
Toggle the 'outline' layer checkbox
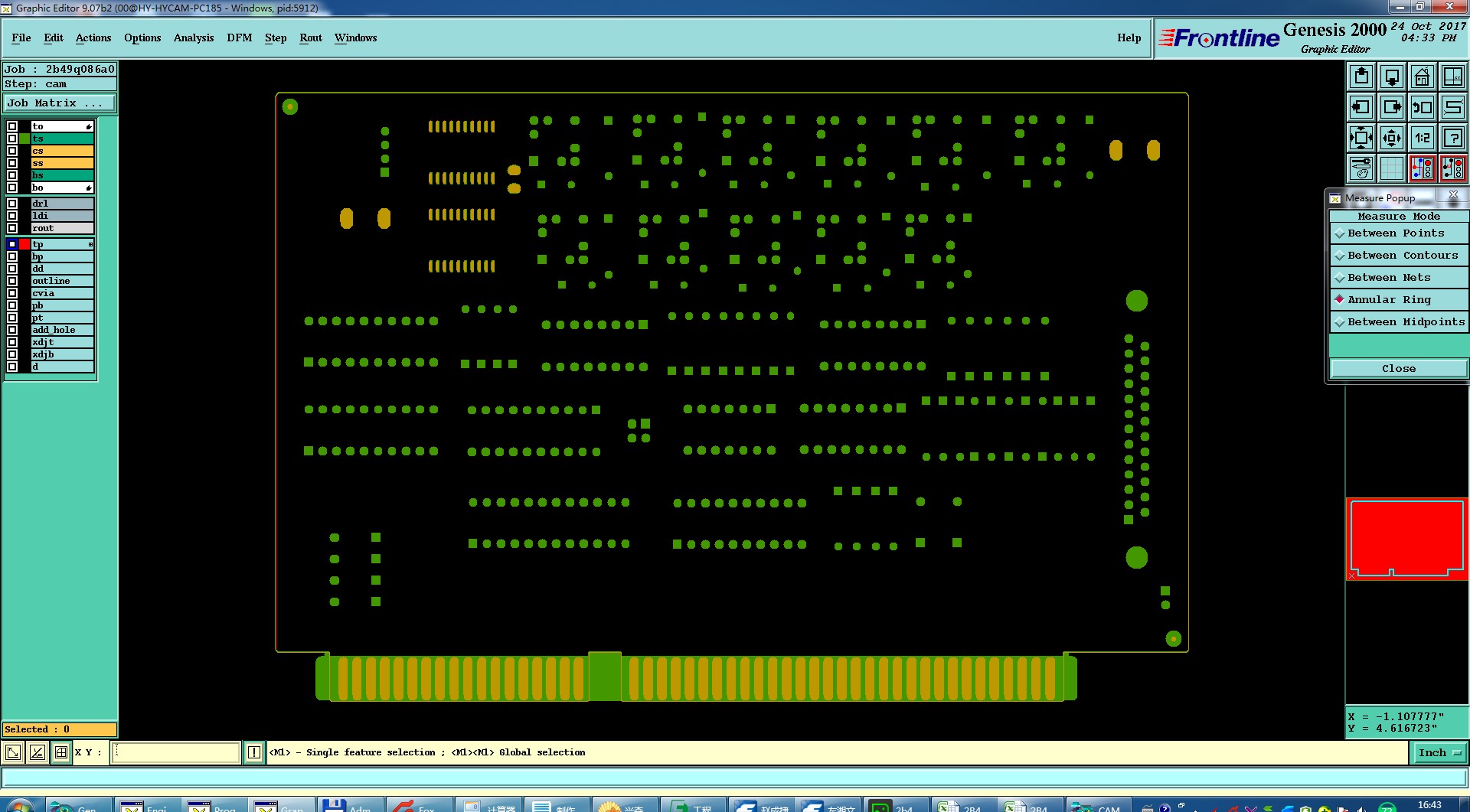point(12,281)
